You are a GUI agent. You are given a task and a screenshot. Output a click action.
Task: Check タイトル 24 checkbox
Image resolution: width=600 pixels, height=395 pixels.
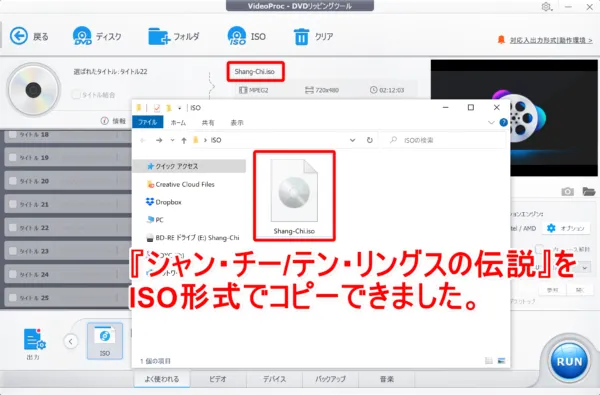pos(13,274)
